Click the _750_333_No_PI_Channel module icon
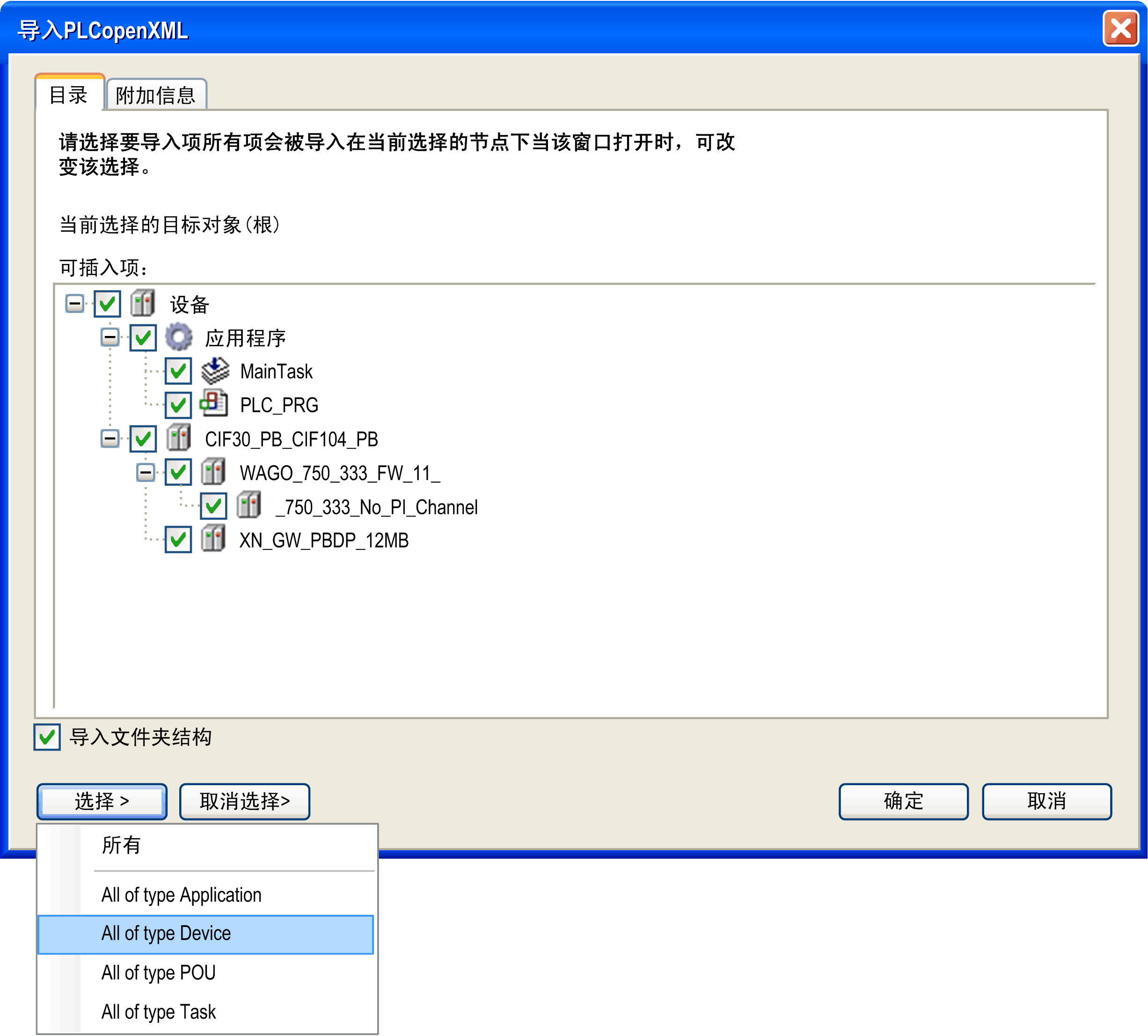The image size is (1148, 1036). point(249,505)
